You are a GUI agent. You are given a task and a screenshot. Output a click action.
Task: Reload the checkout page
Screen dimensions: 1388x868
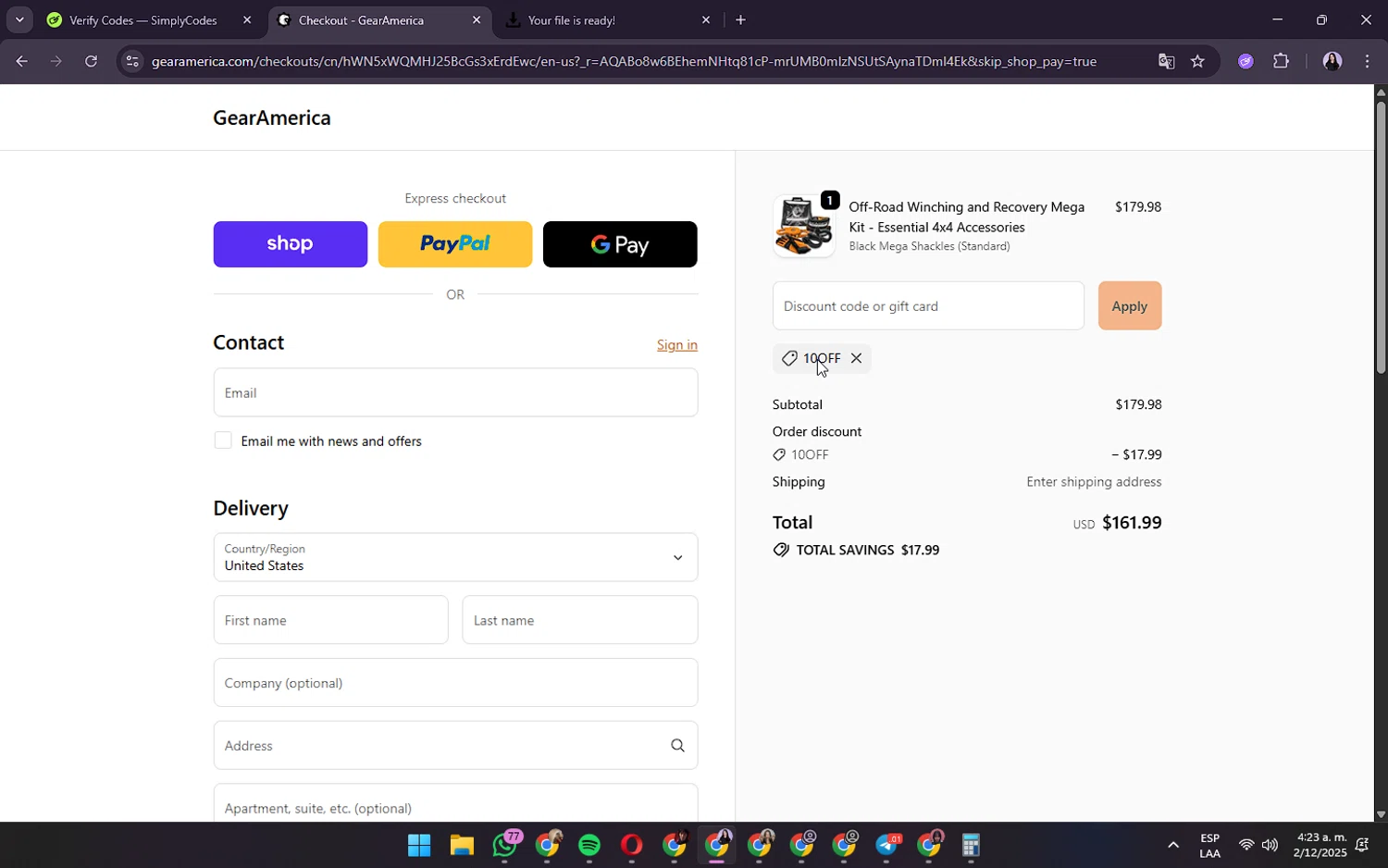click(x=91, y=61)
